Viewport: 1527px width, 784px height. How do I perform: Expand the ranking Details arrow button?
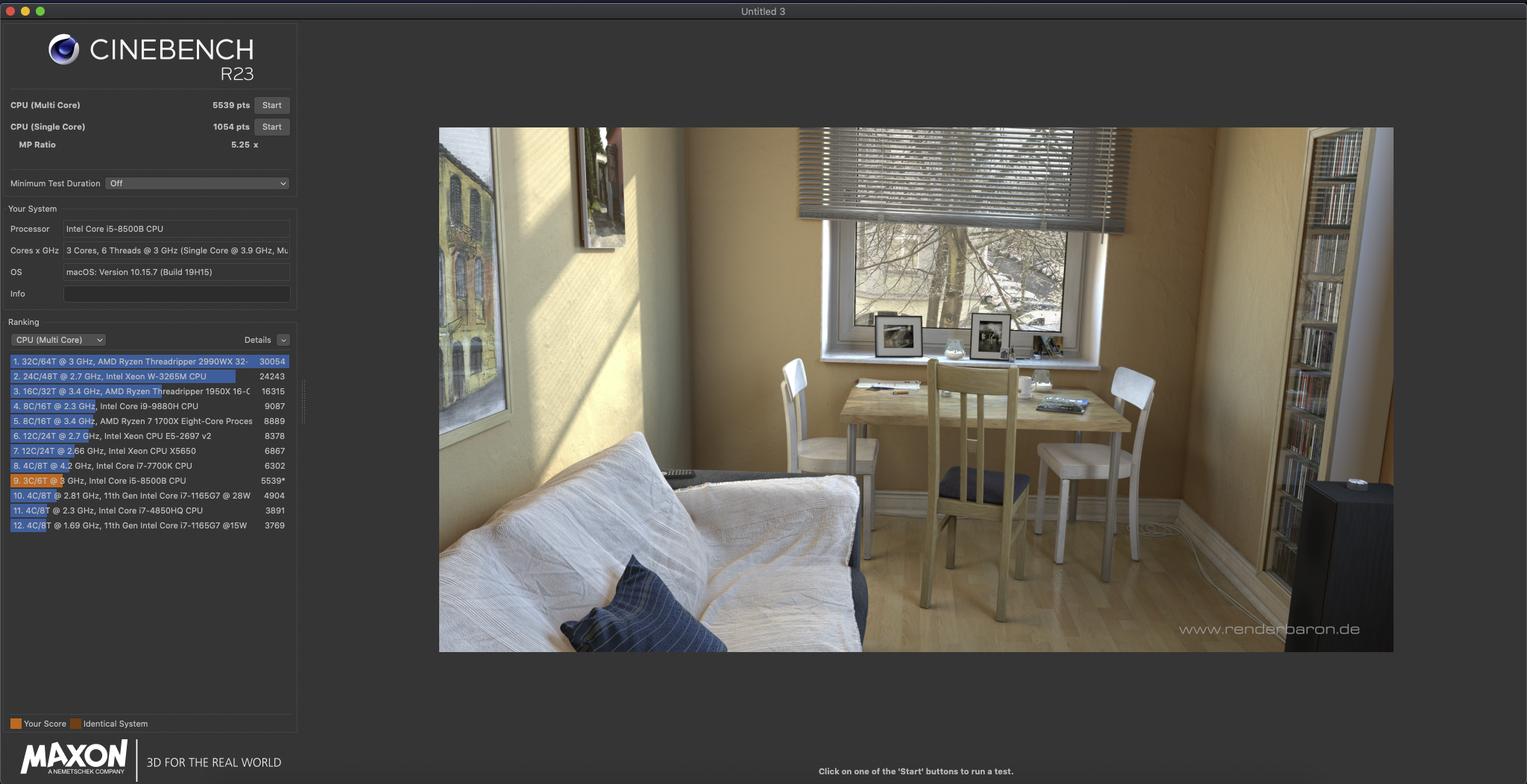click(x=283, y=340)
